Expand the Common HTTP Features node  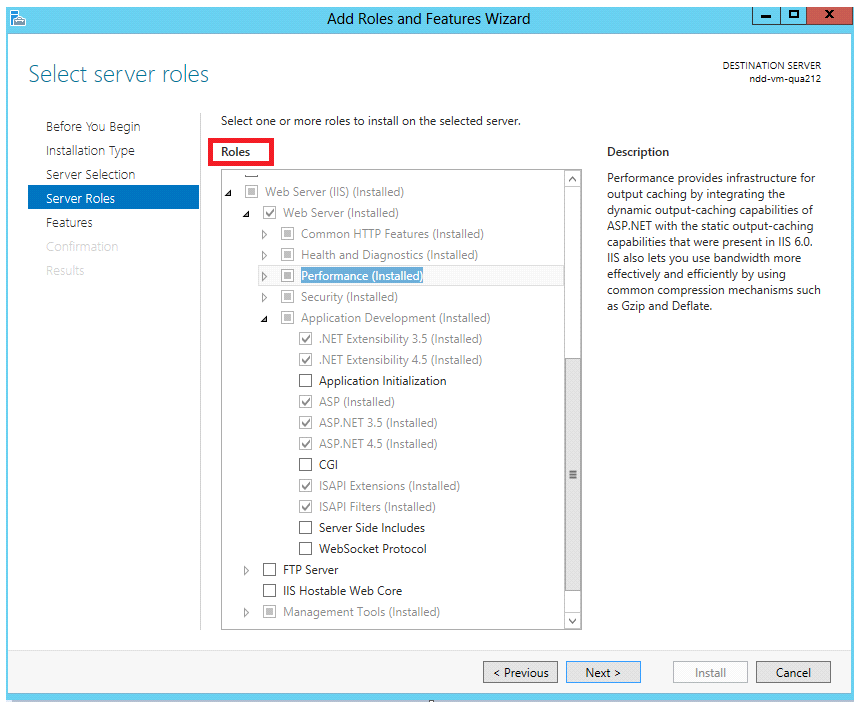pos(265,234)
